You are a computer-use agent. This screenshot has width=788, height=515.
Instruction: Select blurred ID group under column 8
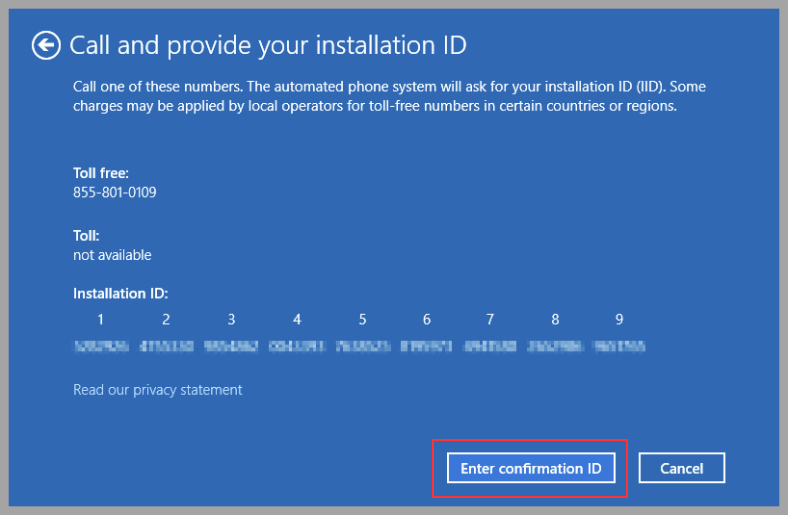(555, 347)
